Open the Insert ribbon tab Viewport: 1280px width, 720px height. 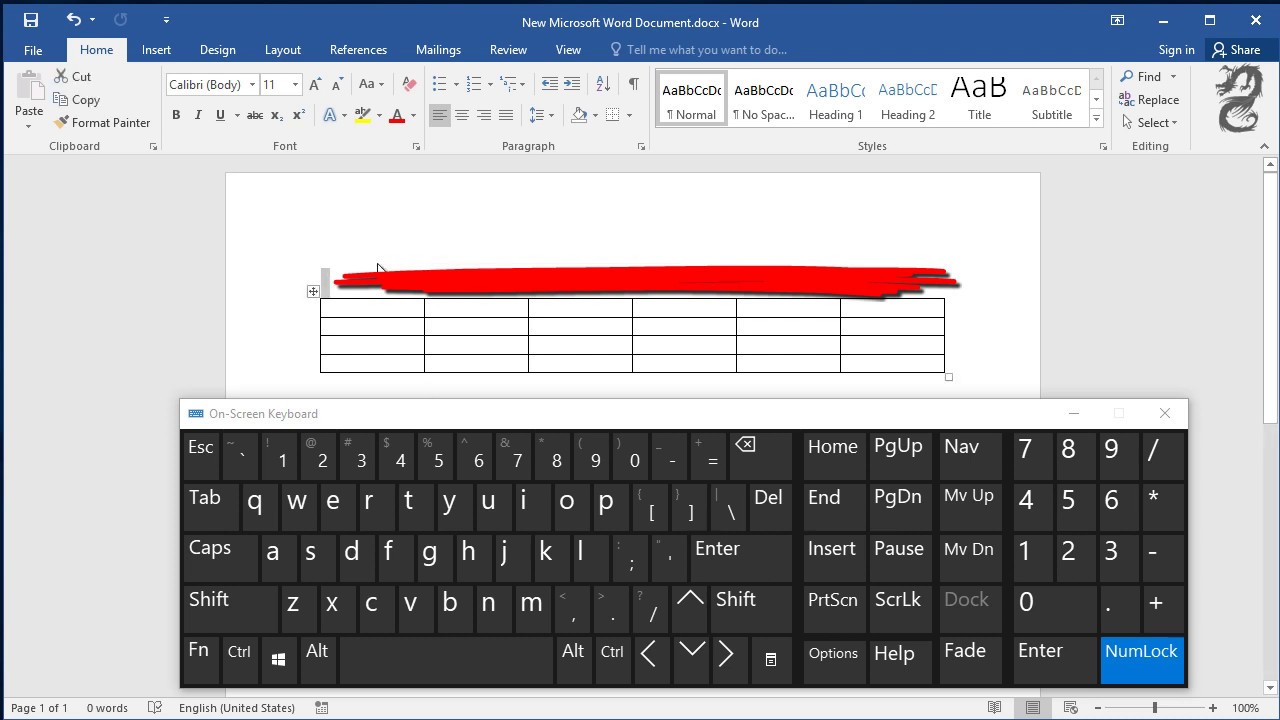pyautogui.click(x=156, y=50)
